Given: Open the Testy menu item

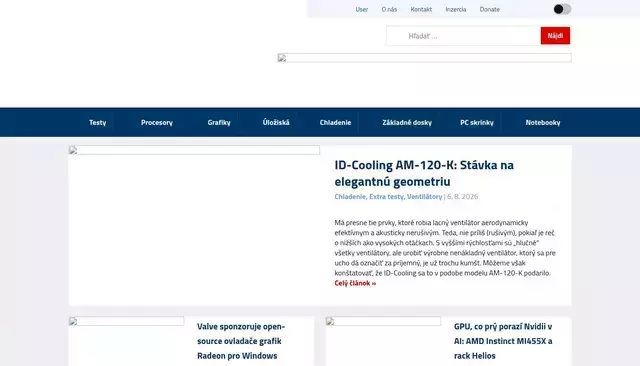Looking at the screenshot, I should [x=98, y=122].
